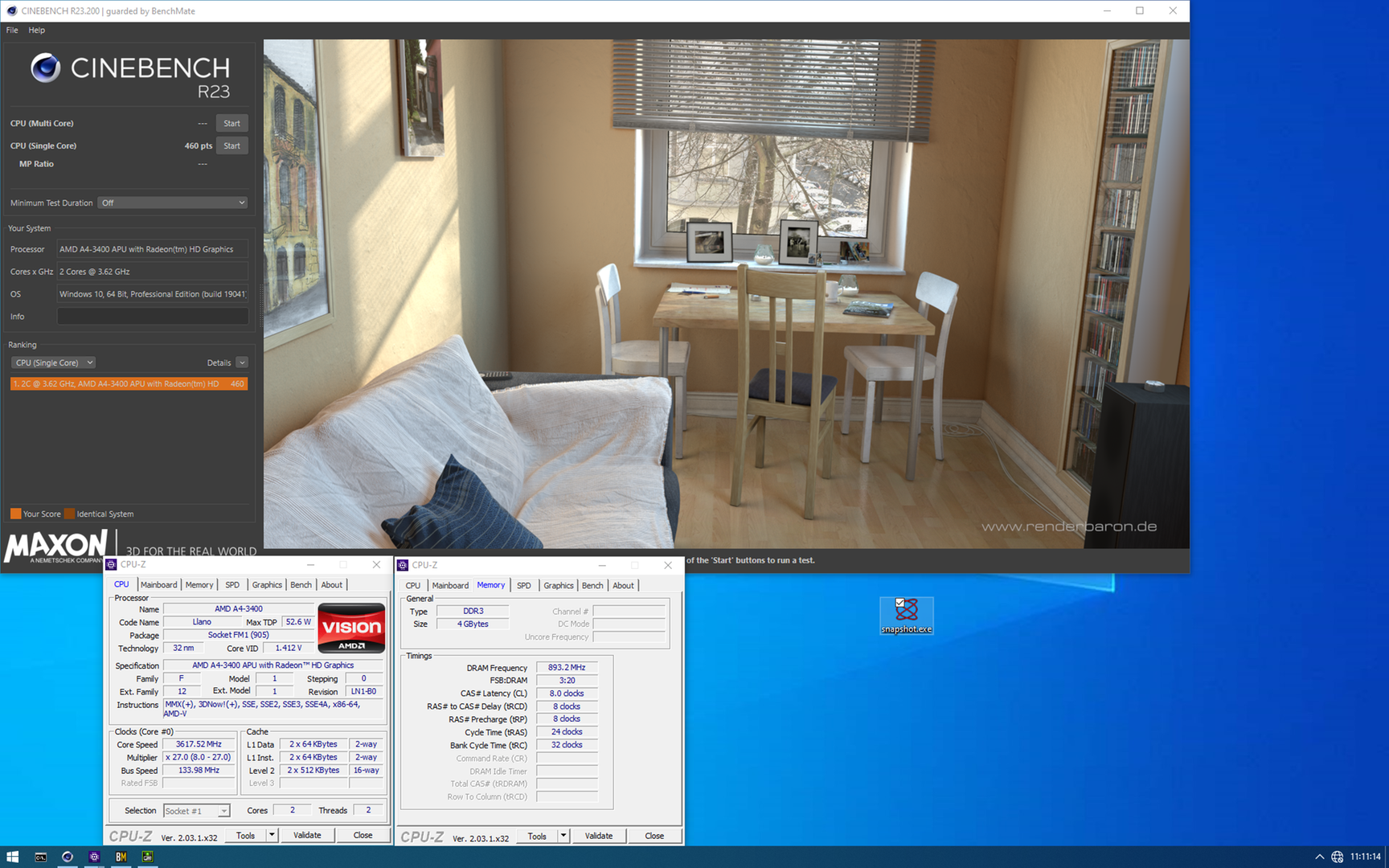Click the orange Your Score legend swatch

15,514
